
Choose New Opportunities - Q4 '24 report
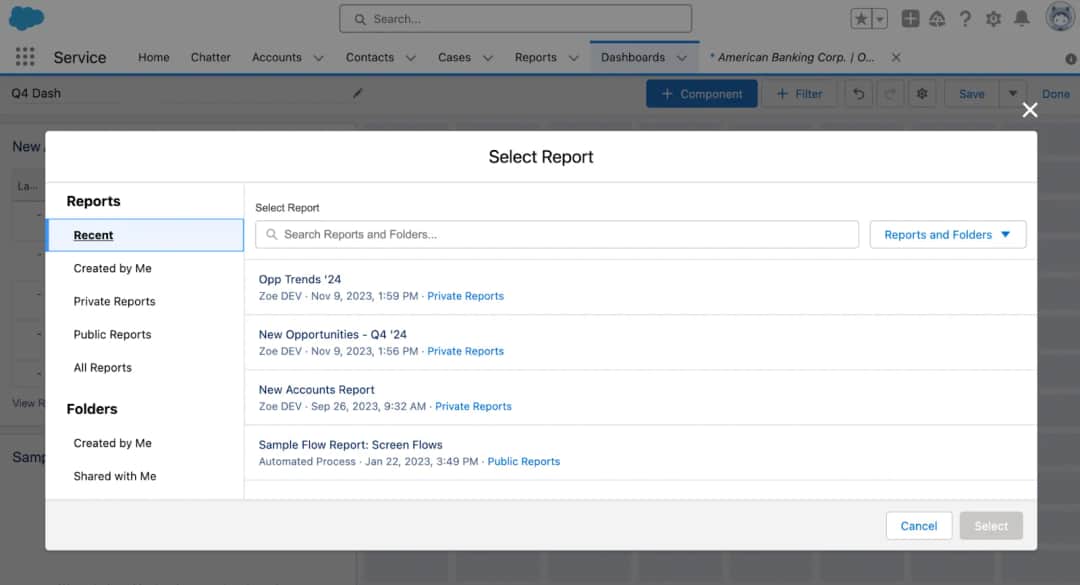641,342
